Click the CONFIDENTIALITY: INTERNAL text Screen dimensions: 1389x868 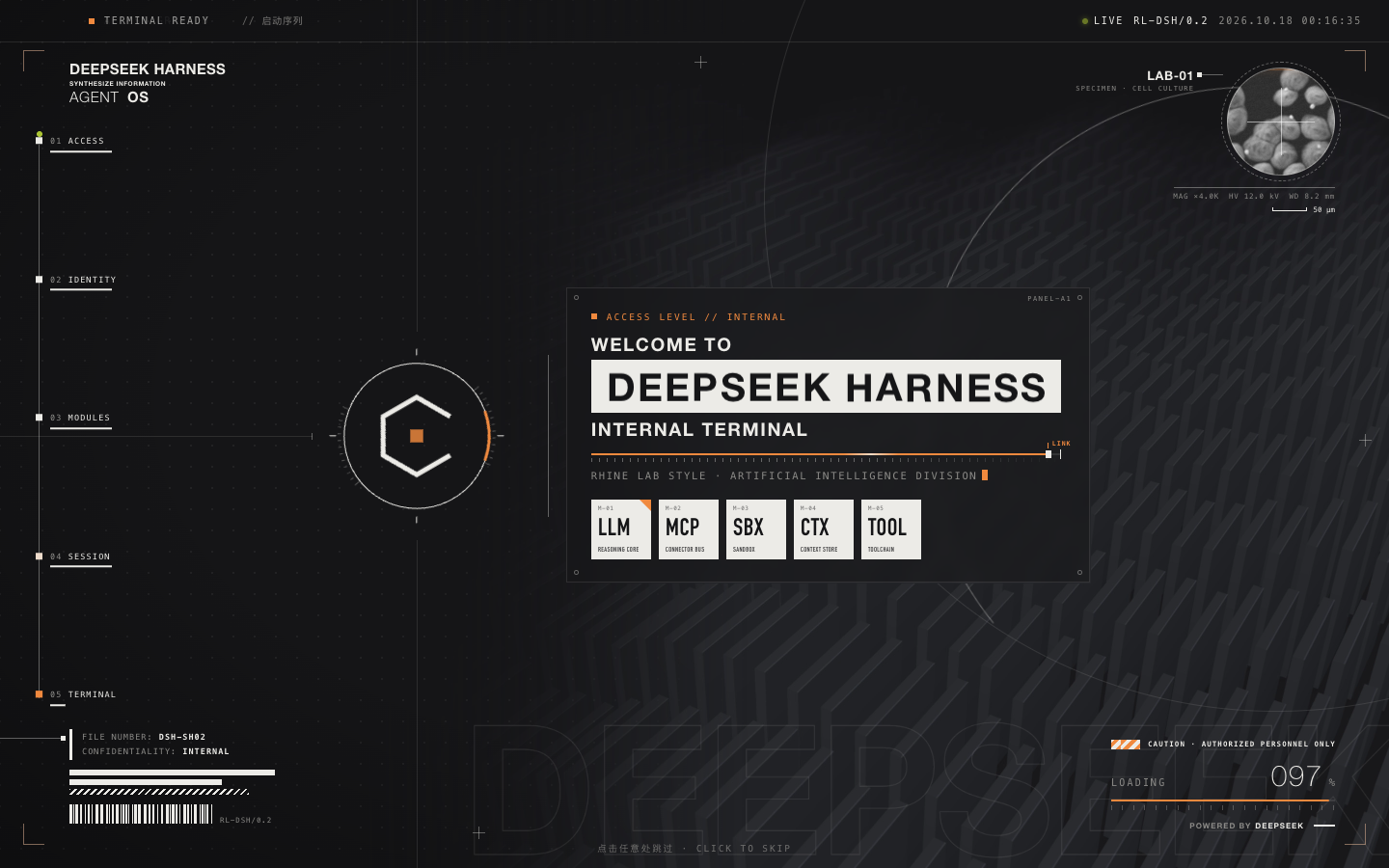155,751
